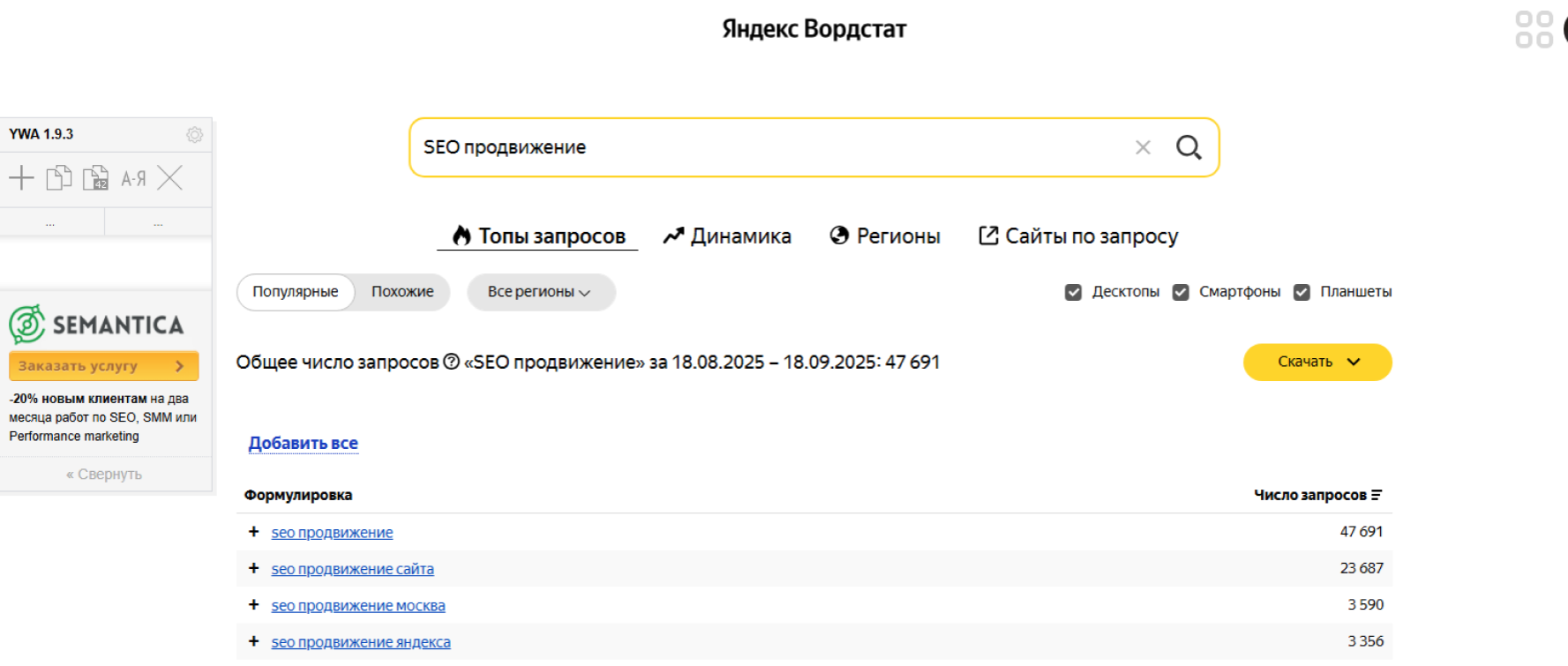
Task: Click the YWA copy with frequencies icon
Action: [95, 178]
